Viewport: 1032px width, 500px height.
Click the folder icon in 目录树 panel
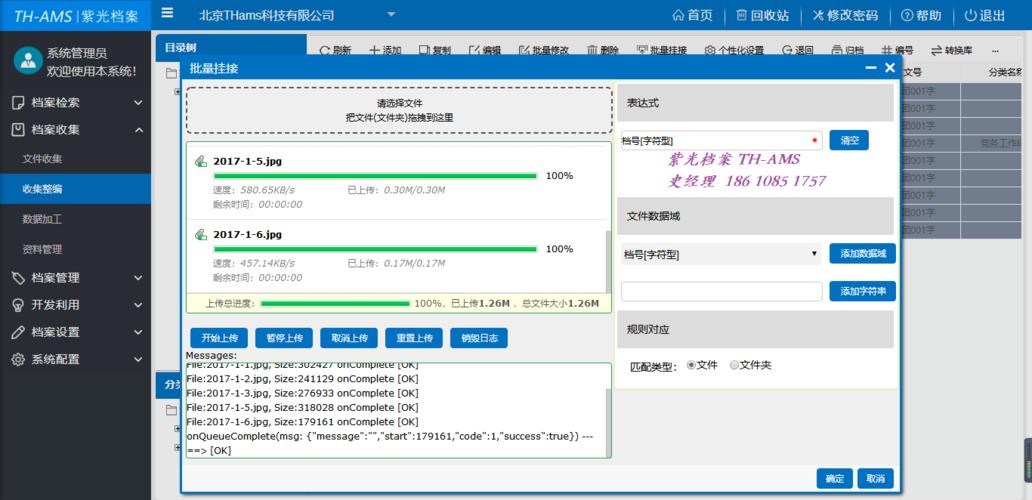point(172,73)
